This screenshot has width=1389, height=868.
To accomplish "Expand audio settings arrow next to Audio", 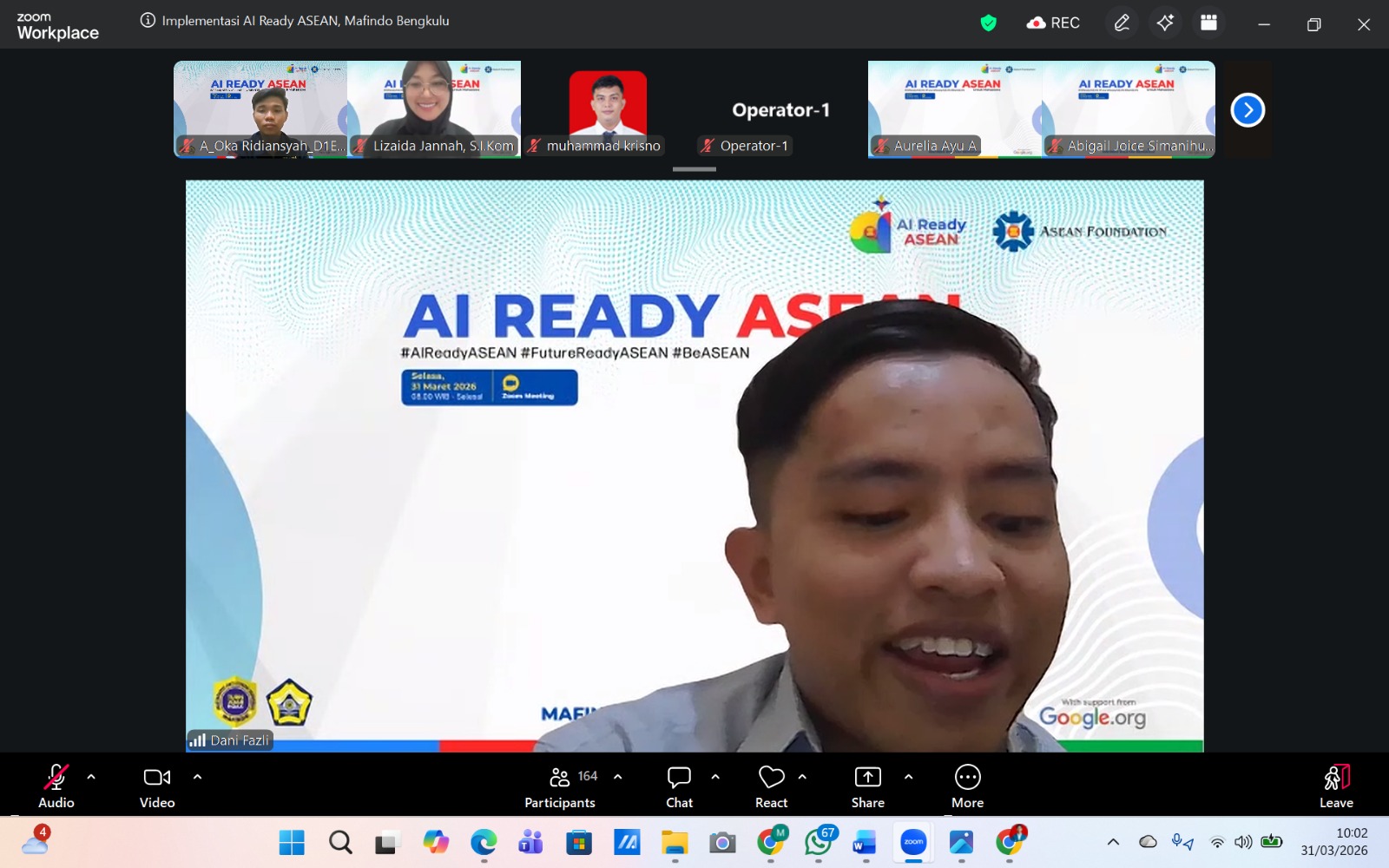I will coord(91,777).
